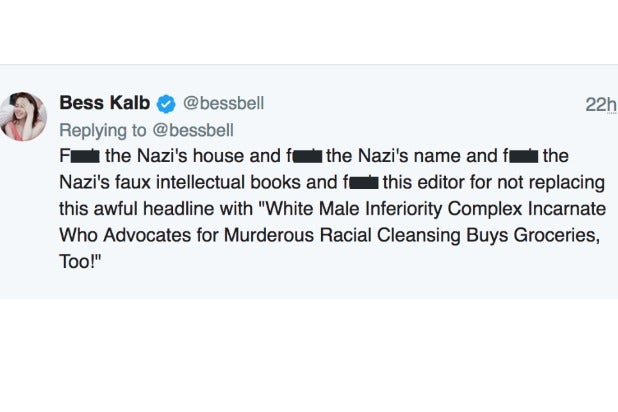The width and height of the screenshot is (618, 412).
Task: Click the verified blue checkmark badge
Action: pos(165,104)
